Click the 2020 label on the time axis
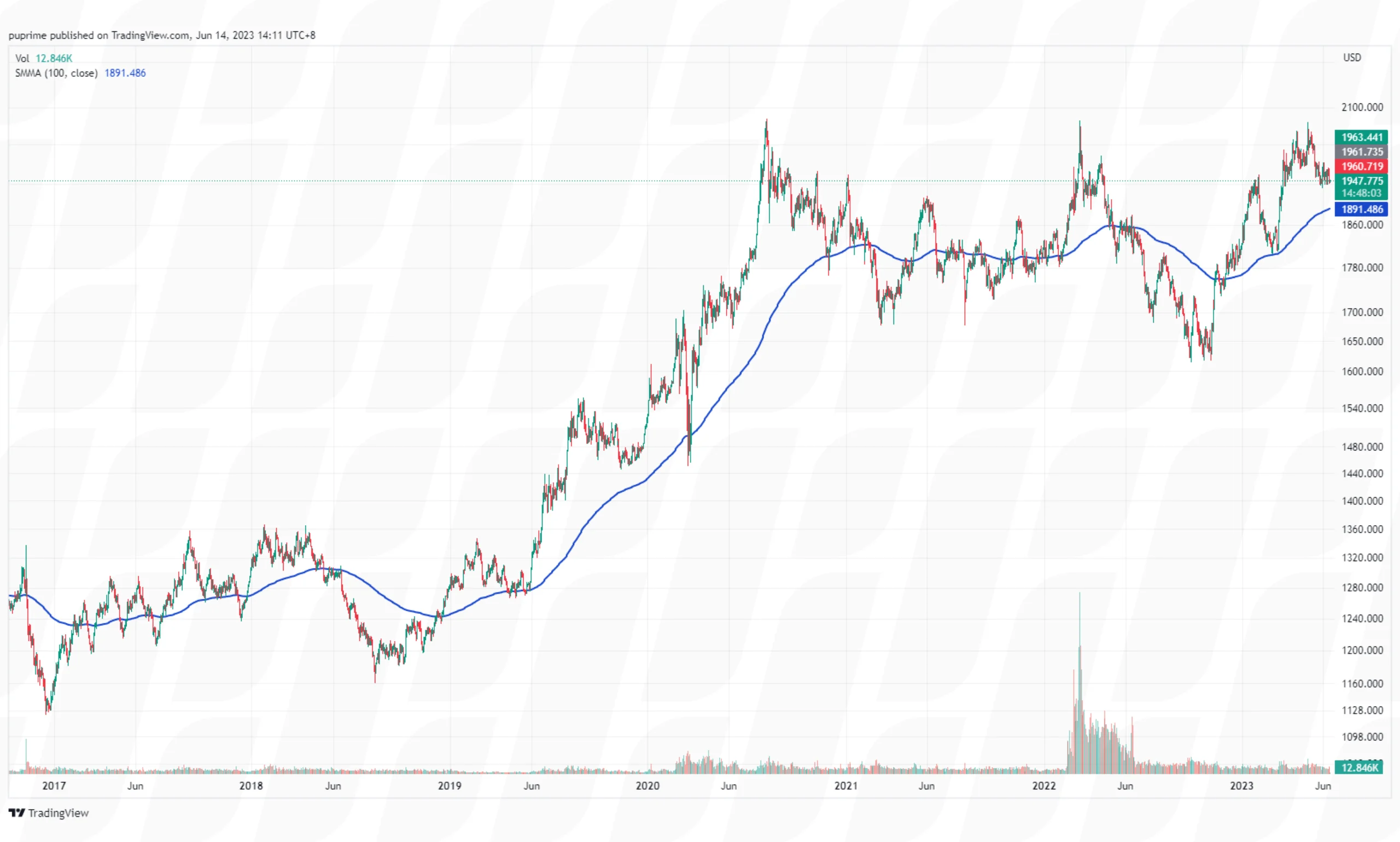Screen dimensions: 1400x842 tap(647, 786)
